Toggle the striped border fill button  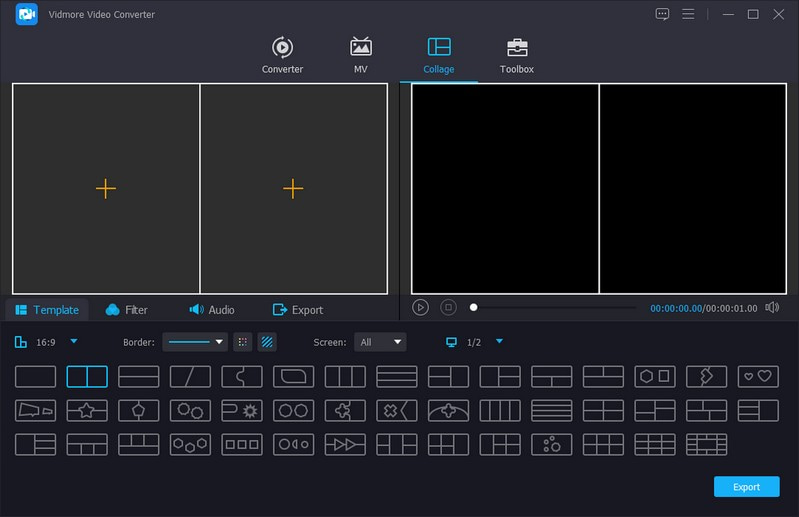[x=267, y=342]
